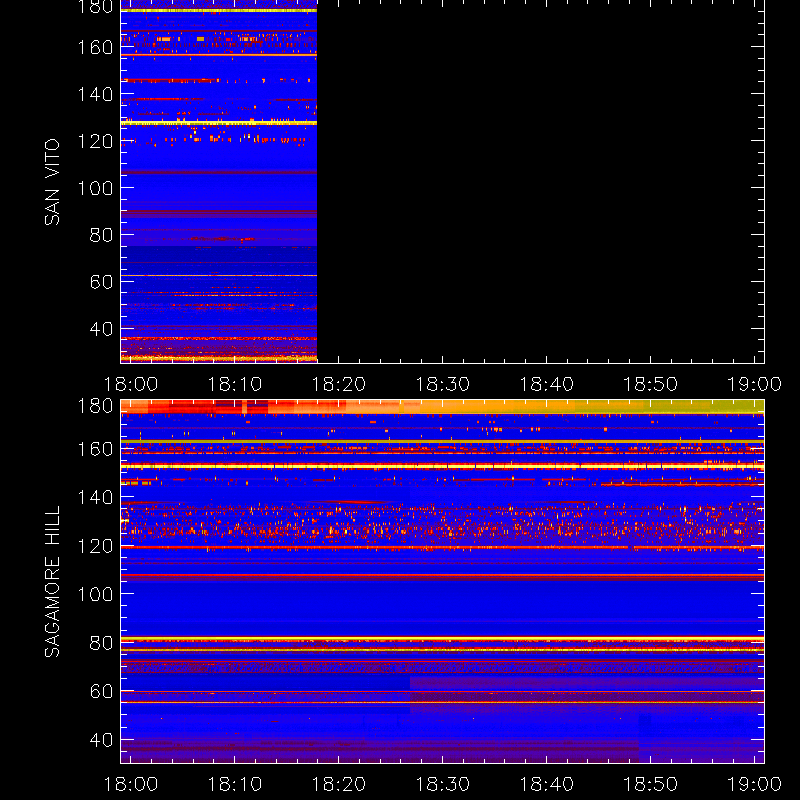Pick the 80 tick label on Sagamore Hill axis

(x=101, y=643)
